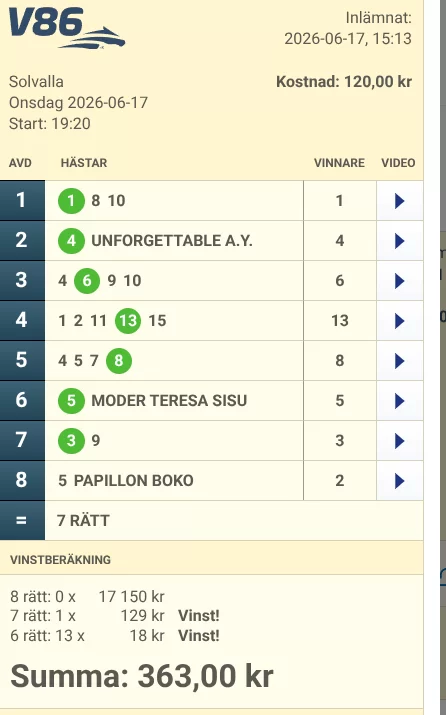The image size is (446, 715).
Task: Click the V86 horse logo
Action: [67, 28]
